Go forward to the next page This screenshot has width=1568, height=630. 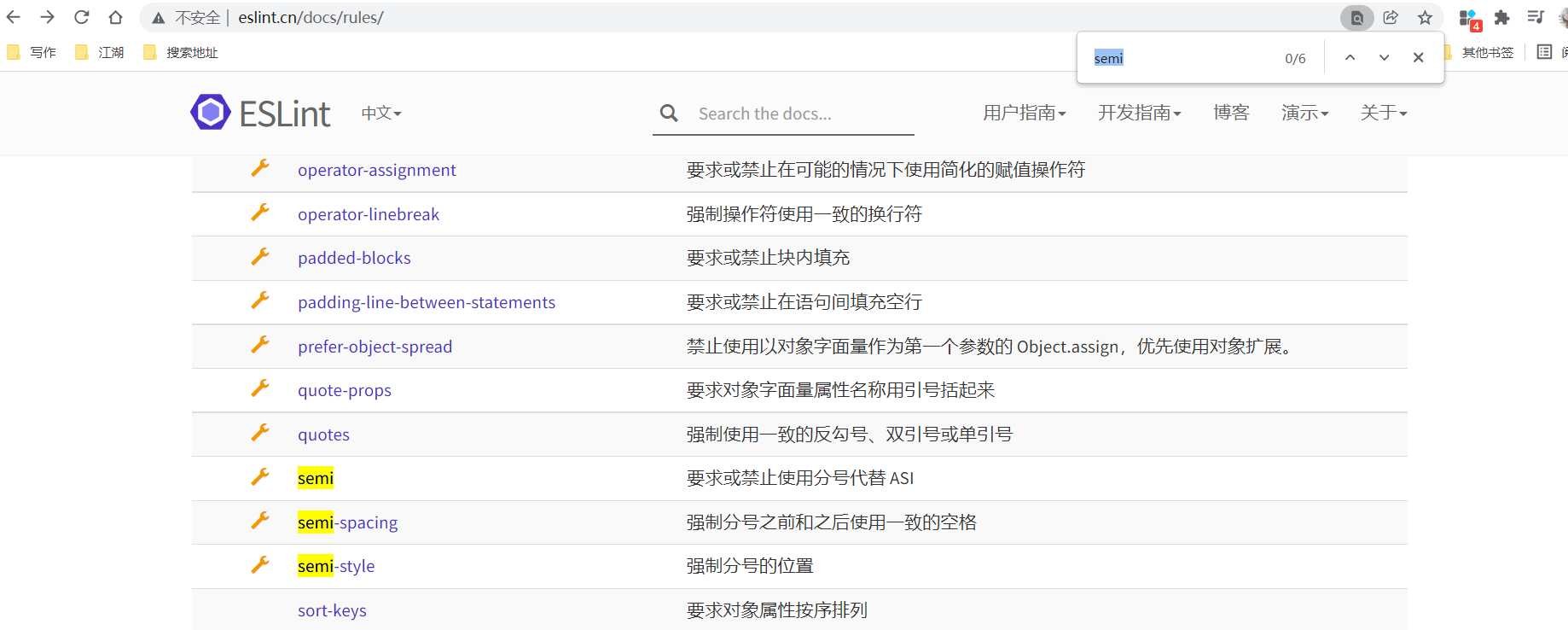(48, 17)
